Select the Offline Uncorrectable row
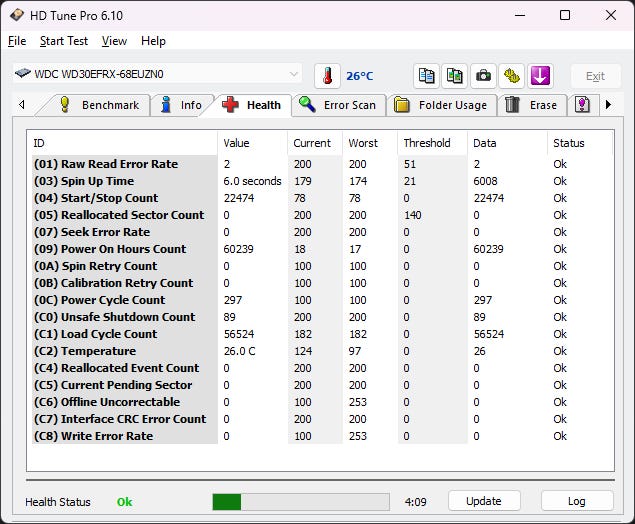The image size is (635, 524). [x=322, y=402]
